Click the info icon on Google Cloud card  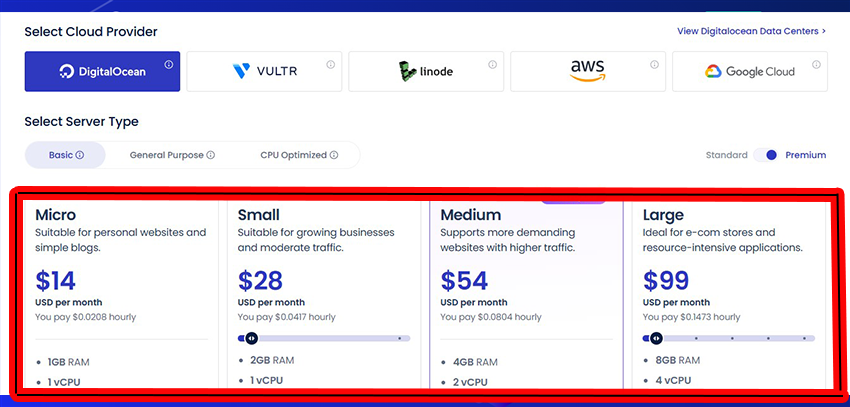click(817, 65)
